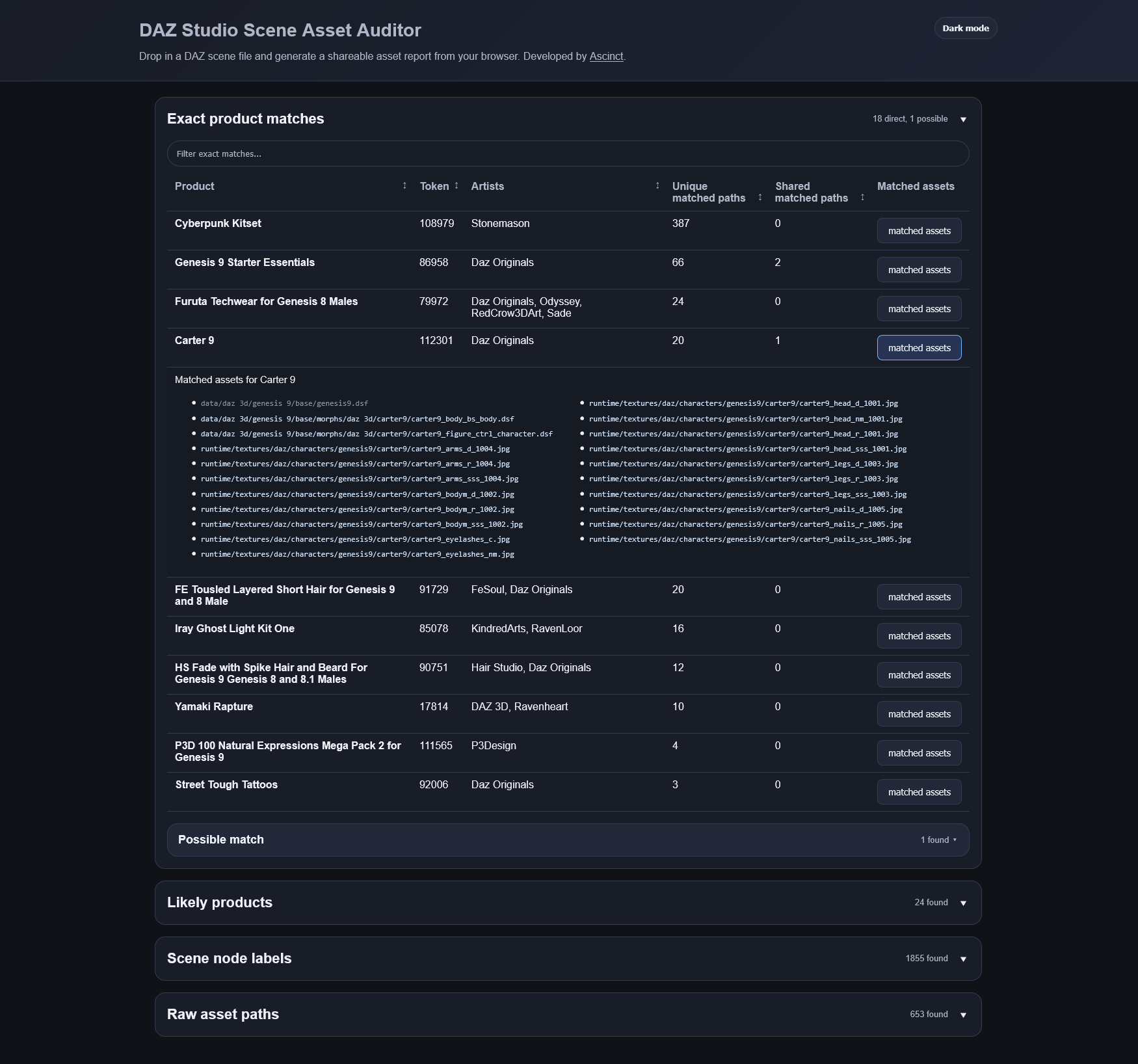Click the Street Tough Tattoos product name
1138x1064 pixels.
(226, 784)
